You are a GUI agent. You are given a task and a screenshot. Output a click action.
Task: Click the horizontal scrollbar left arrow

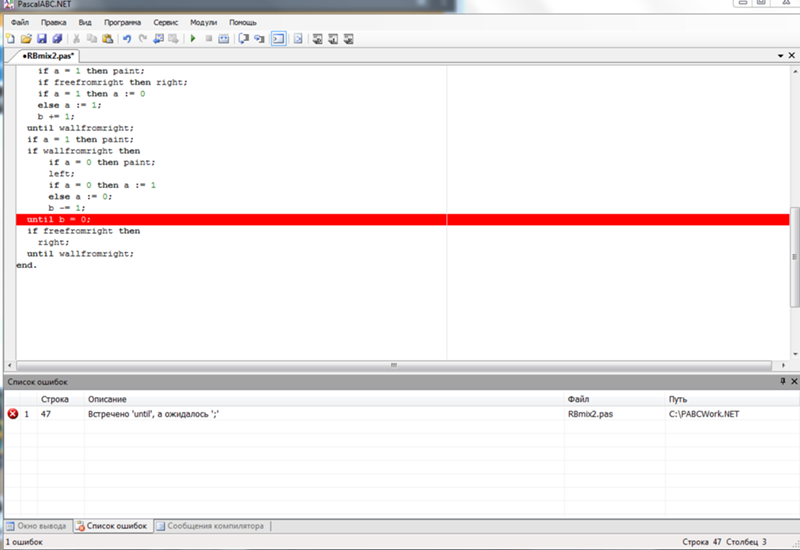pyautogui.click(x=10, y=365)
